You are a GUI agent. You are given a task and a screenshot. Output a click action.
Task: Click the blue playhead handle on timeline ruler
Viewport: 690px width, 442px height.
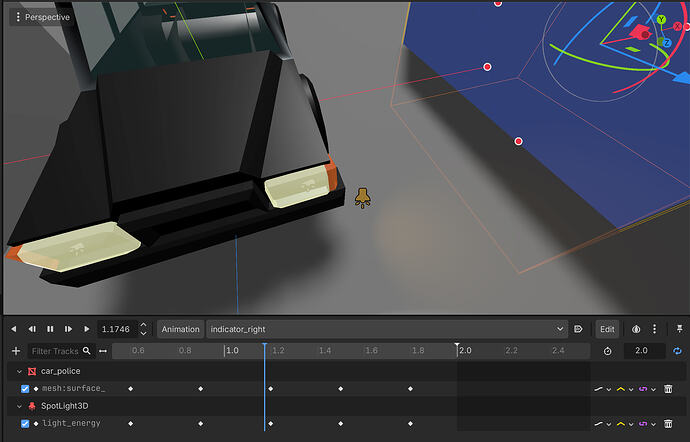[x=264, y=346]
